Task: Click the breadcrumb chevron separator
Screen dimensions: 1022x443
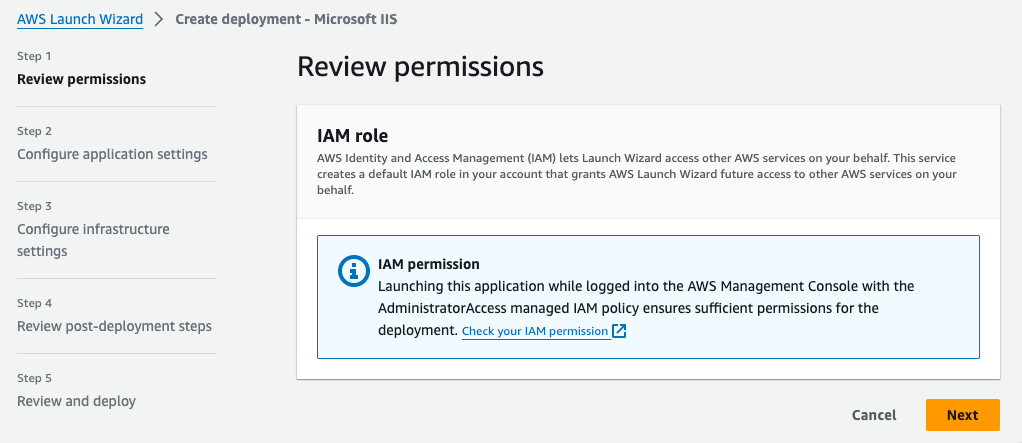Action: [x=159, y=19]
